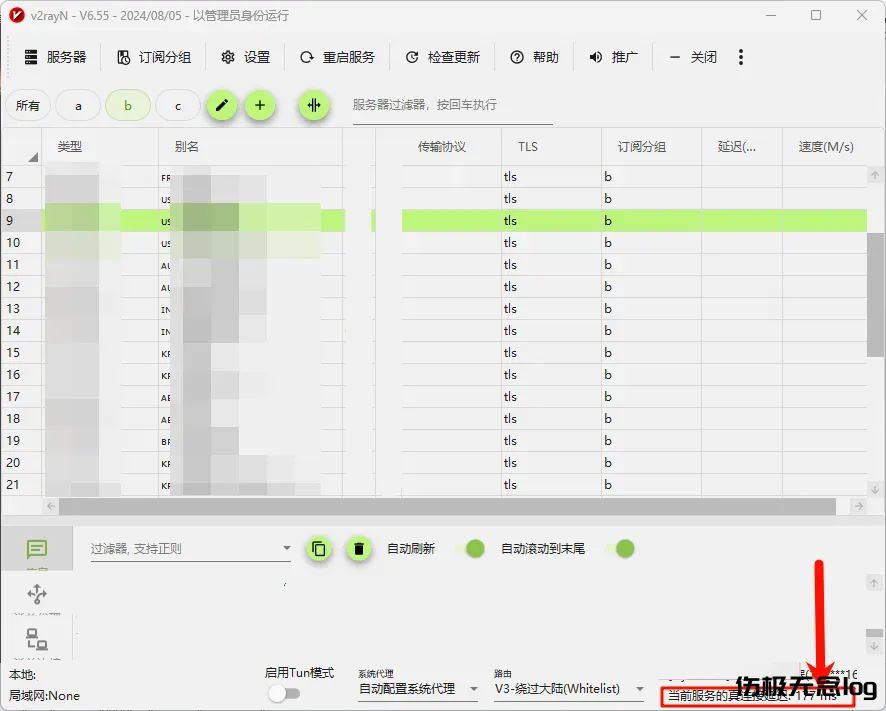
Task: Select server row number 16
Action: pyautogui.click(x=434, y=375)
